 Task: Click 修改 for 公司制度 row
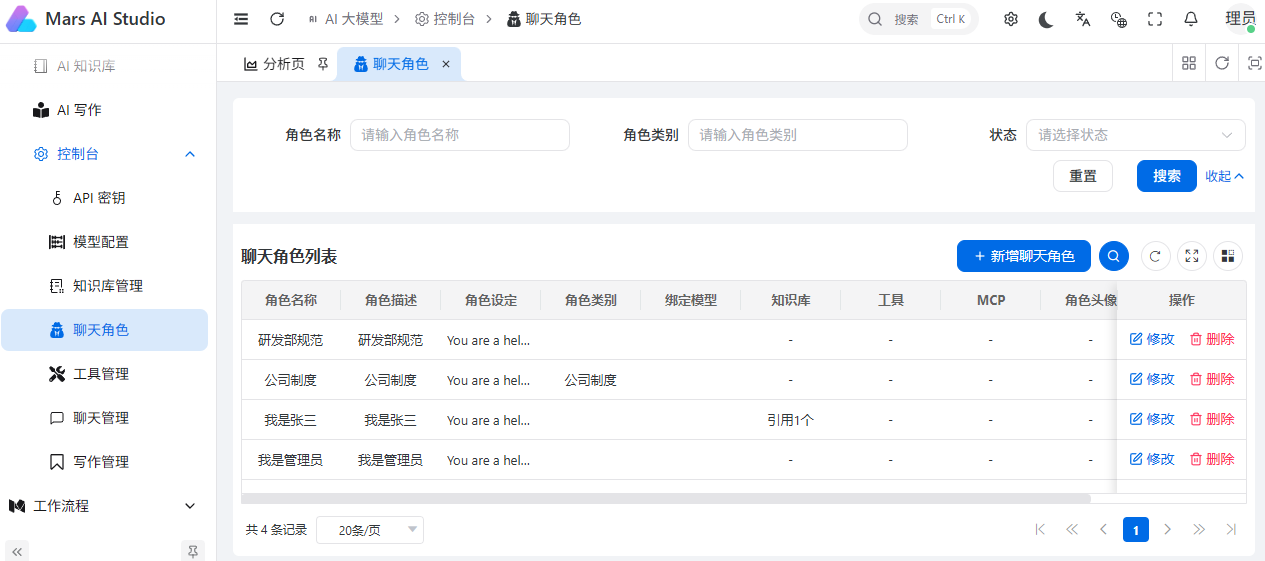pos(1152,380)
